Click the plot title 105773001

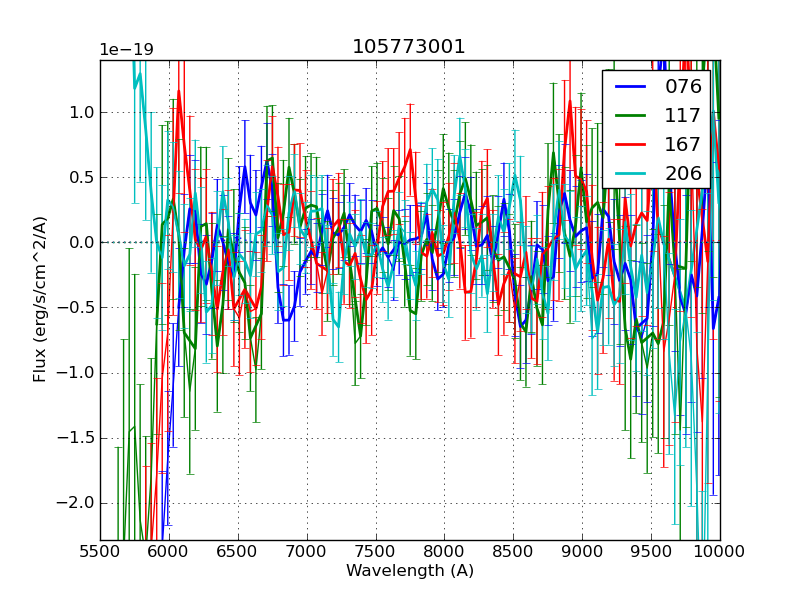409,47
